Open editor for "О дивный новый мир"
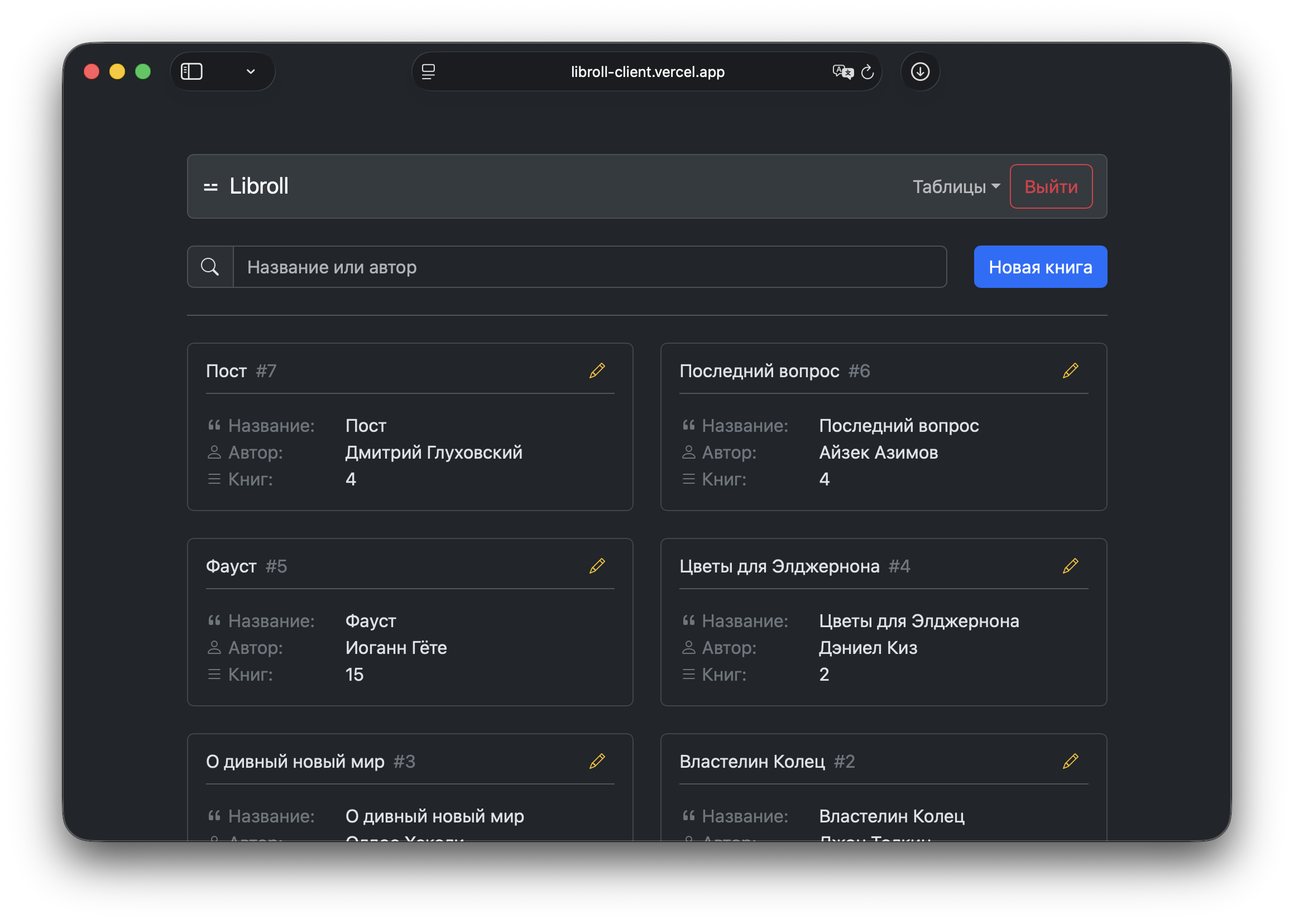Image resolution: width=1294 pixels, height=924 pixels. [597, 761]
